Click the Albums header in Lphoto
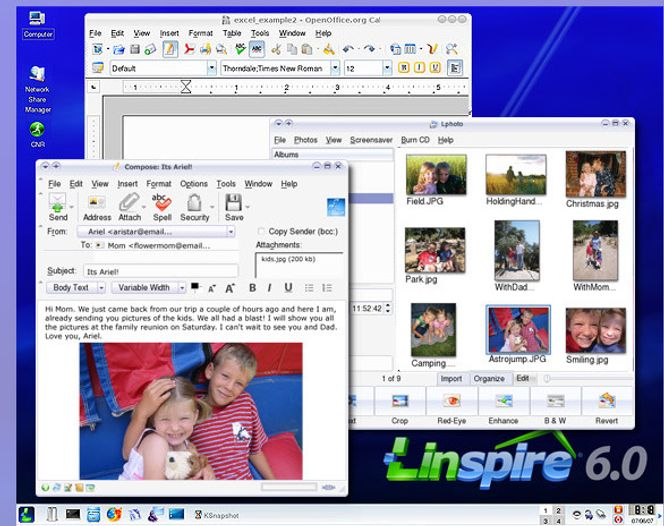 (x=332, y=155)
